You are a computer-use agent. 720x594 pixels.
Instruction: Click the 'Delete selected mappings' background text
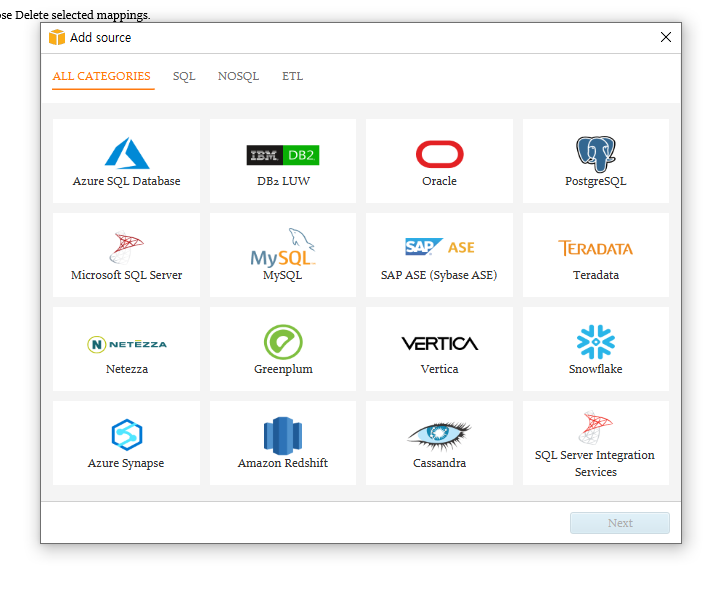[83, 15]
